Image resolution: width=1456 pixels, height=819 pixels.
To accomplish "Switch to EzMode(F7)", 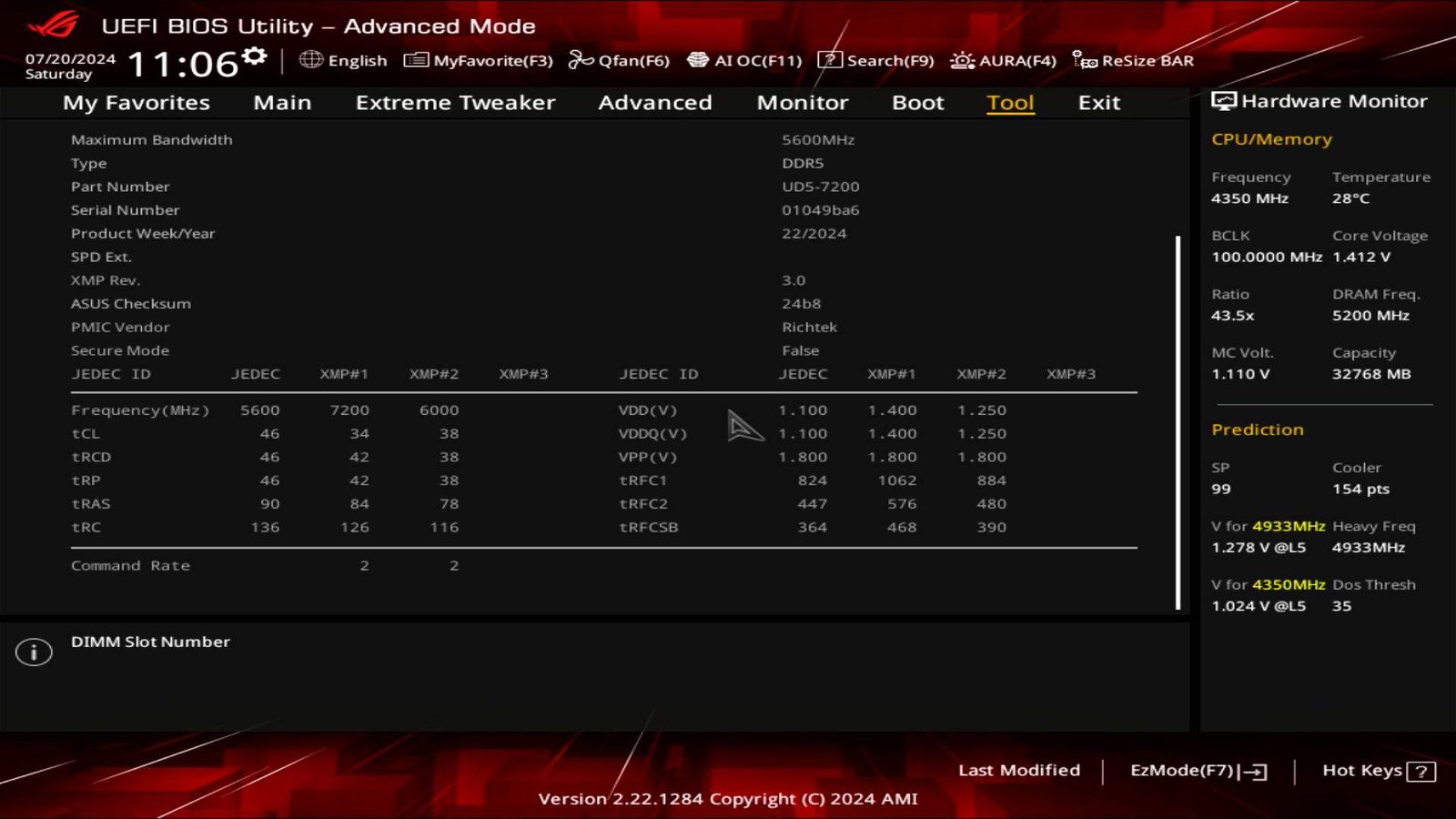I will tap(1198, 771).
